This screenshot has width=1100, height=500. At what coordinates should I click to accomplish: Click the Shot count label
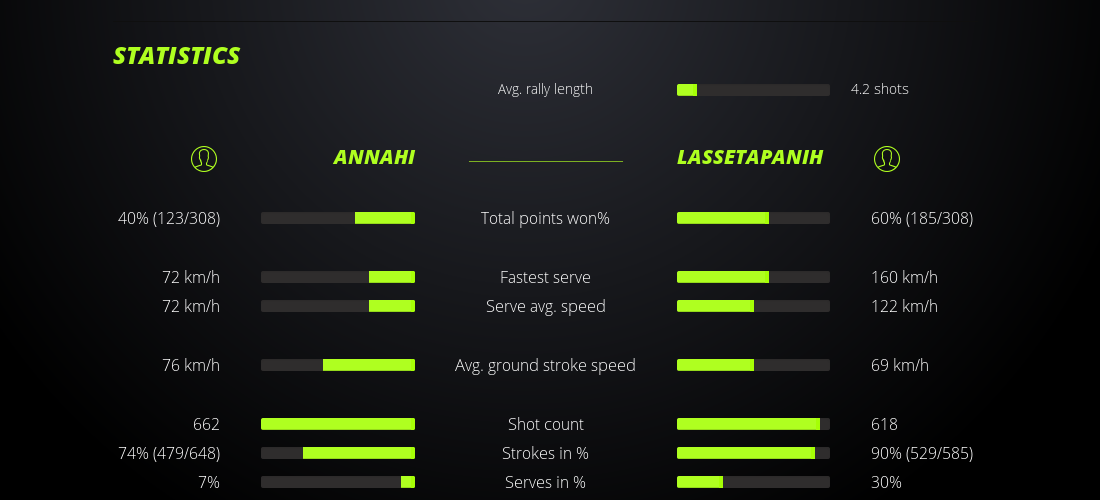545,424
